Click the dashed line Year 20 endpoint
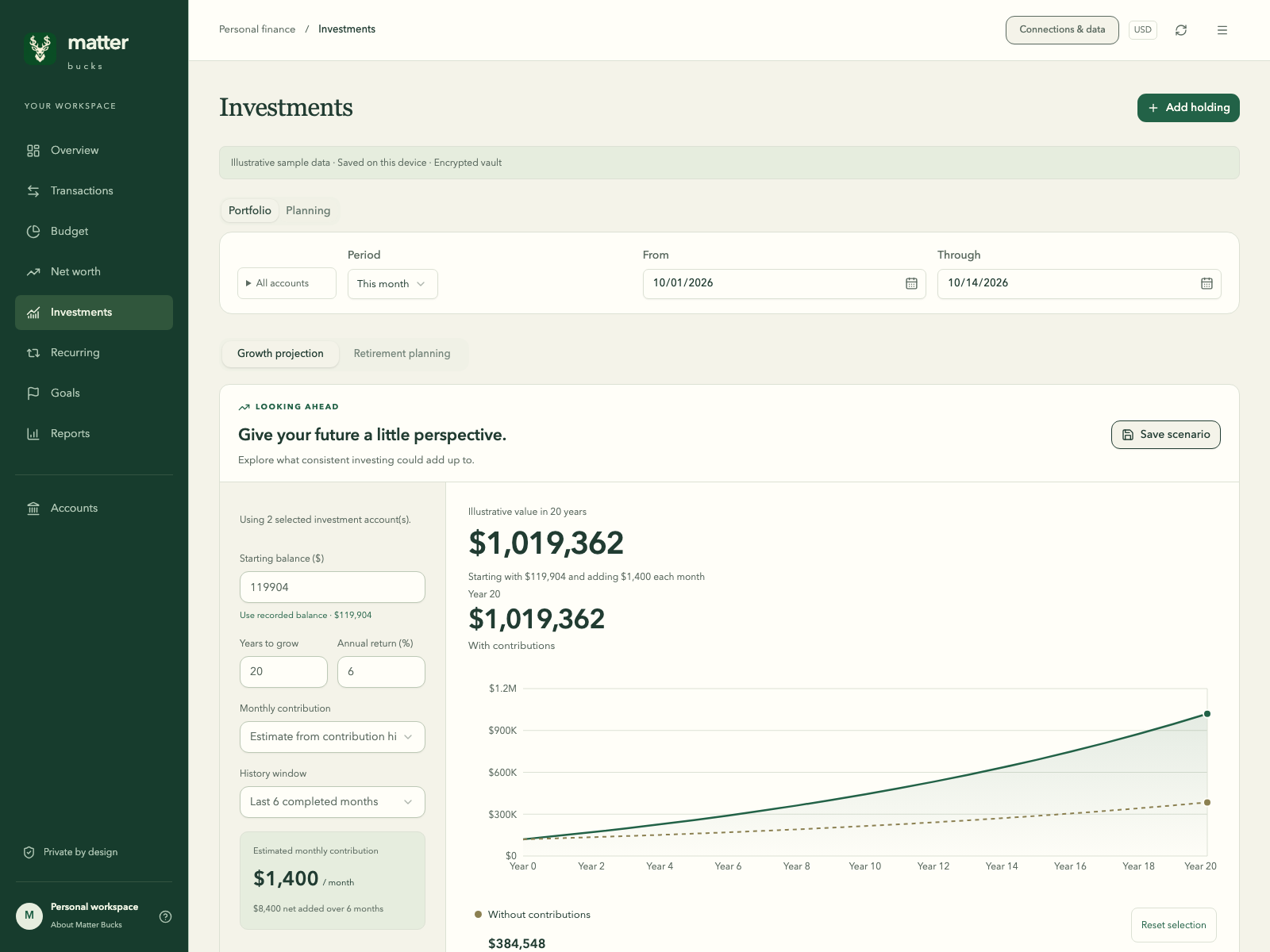1270x952 pixels. (1207, 803)
